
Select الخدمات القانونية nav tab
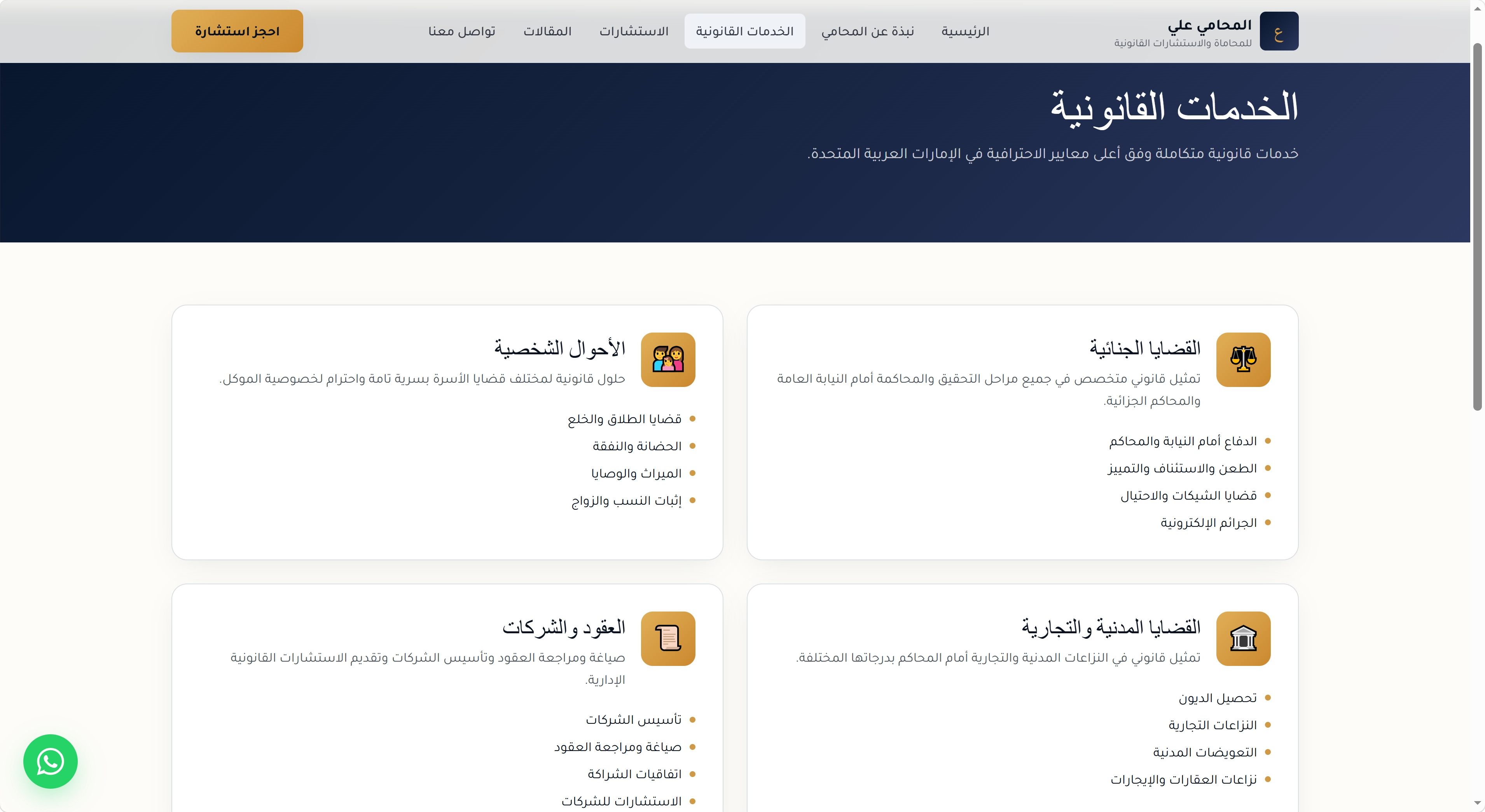point(744,31)
